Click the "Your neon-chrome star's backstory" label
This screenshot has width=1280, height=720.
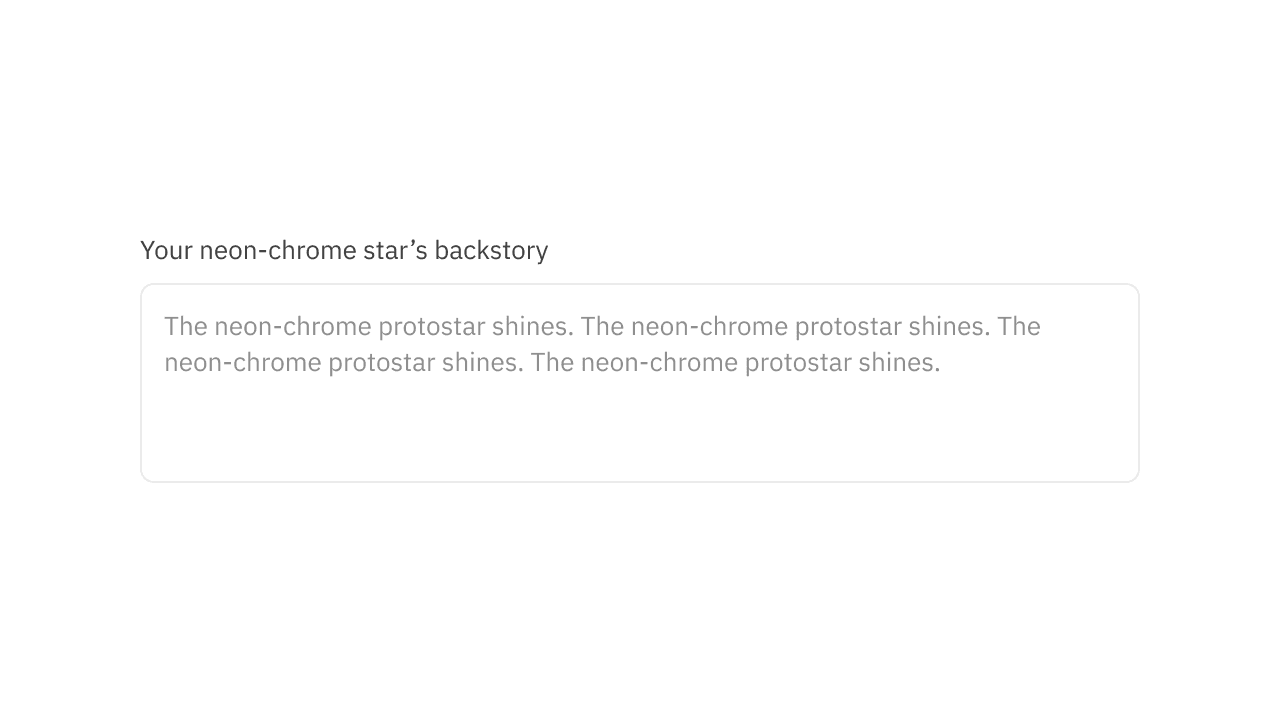(x=344, y=250)
